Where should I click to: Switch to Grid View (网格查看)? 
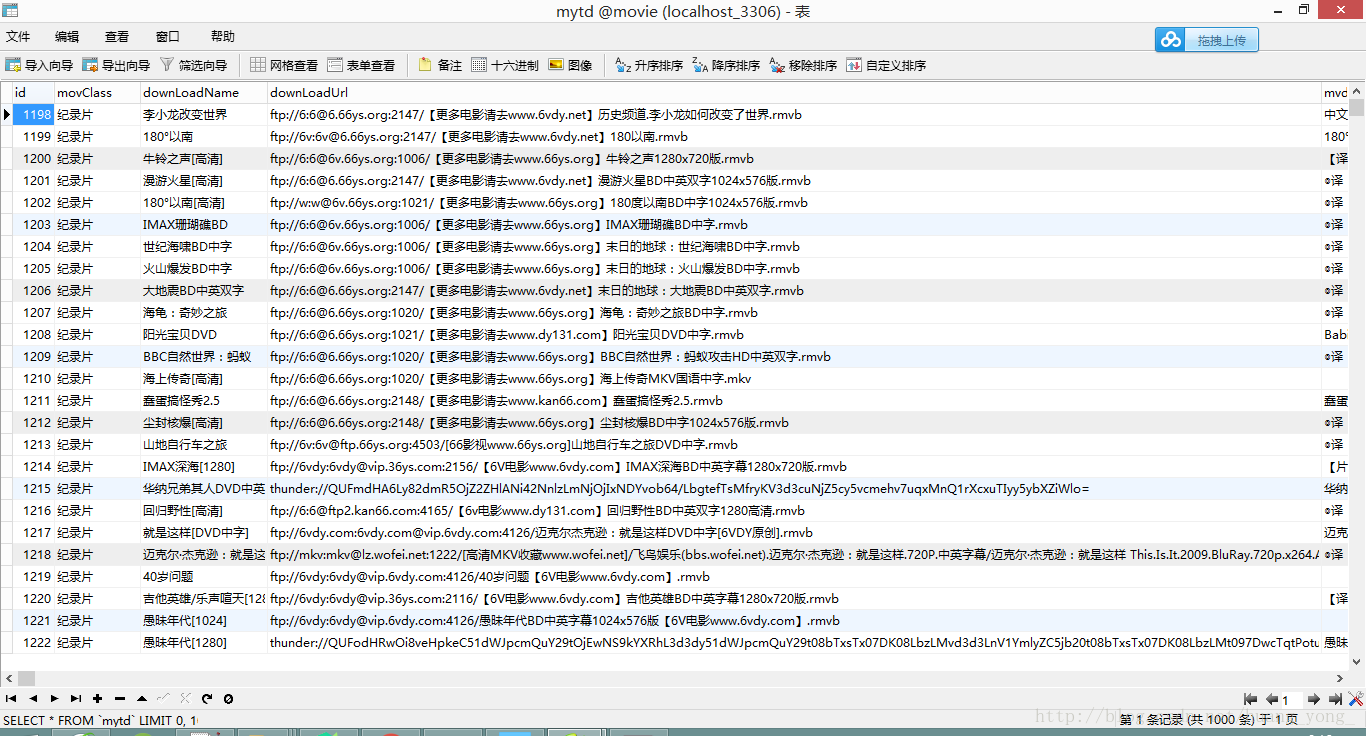284,65
